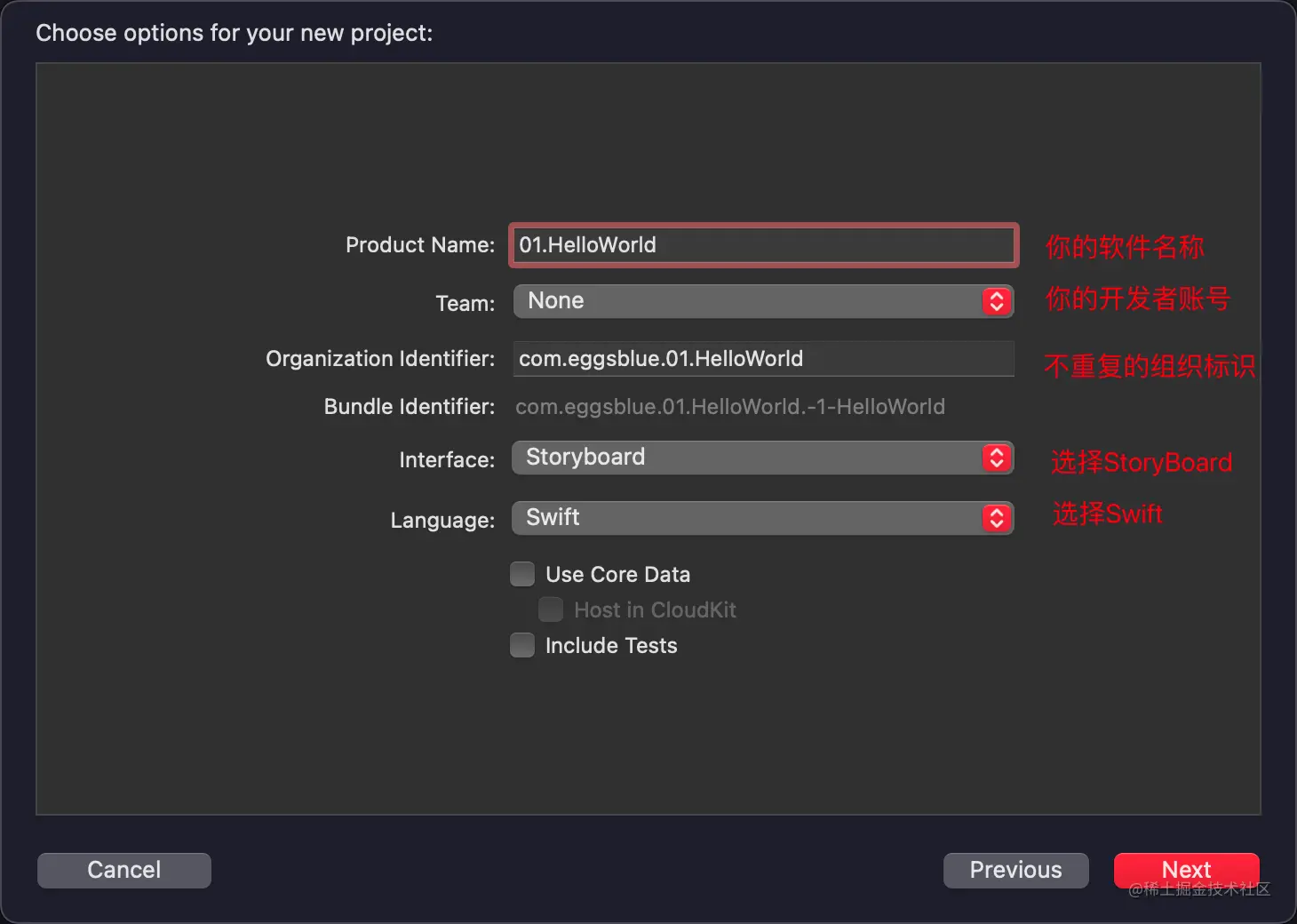Screen dimensions: 1297x924
Task: Toggle the Host in CloudKit checkbox
Action: coord(551,609)
